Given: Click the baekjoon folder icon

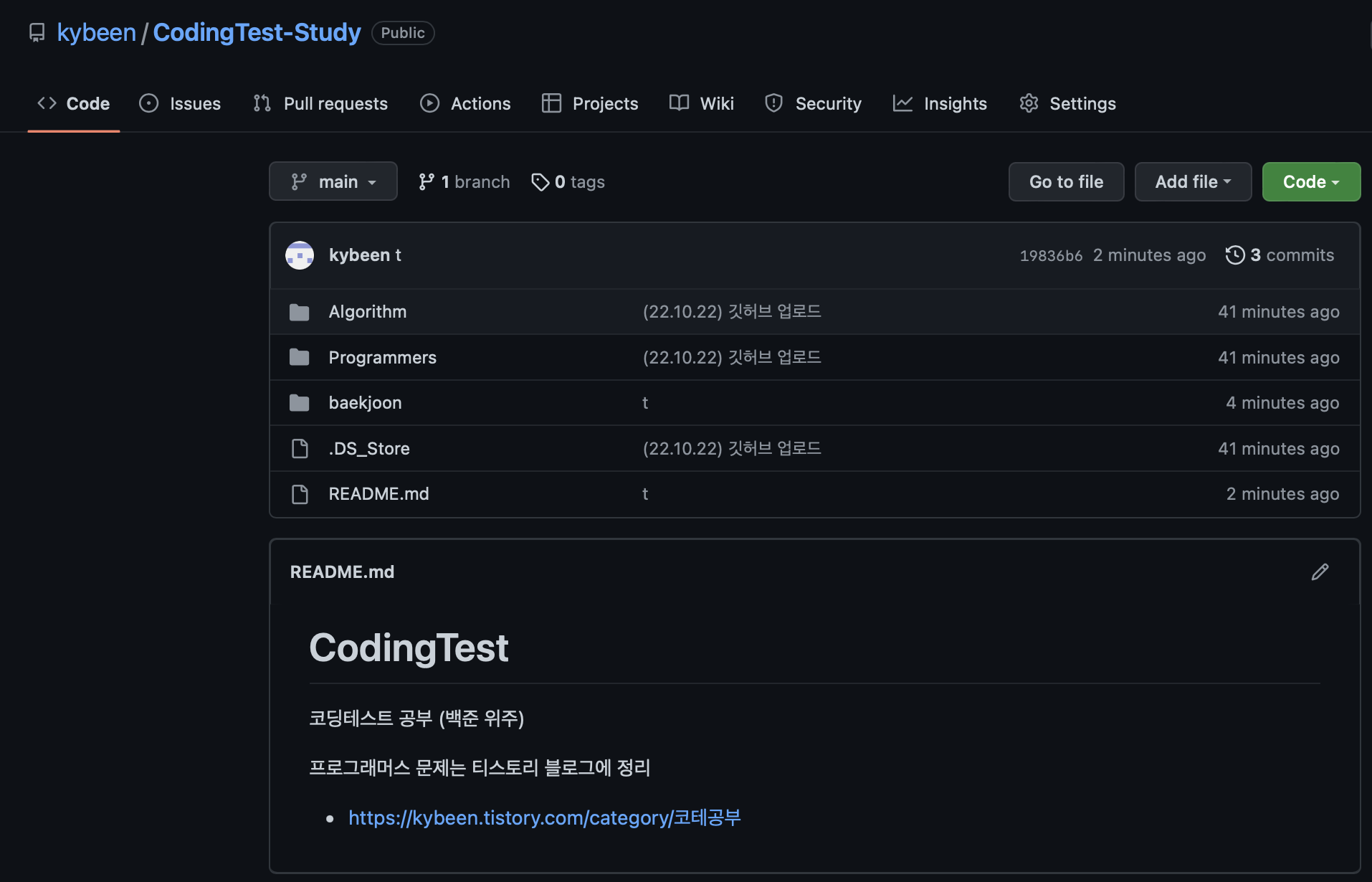Looking at the screenshot, I should (300, 403).
